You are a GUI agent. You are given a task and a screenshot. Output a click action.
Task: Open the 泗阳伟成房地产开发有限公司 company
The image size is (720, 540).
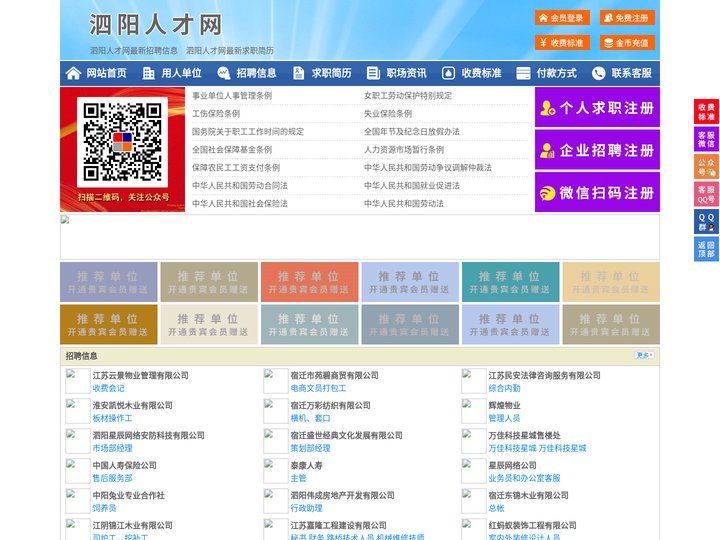(343, 495)
